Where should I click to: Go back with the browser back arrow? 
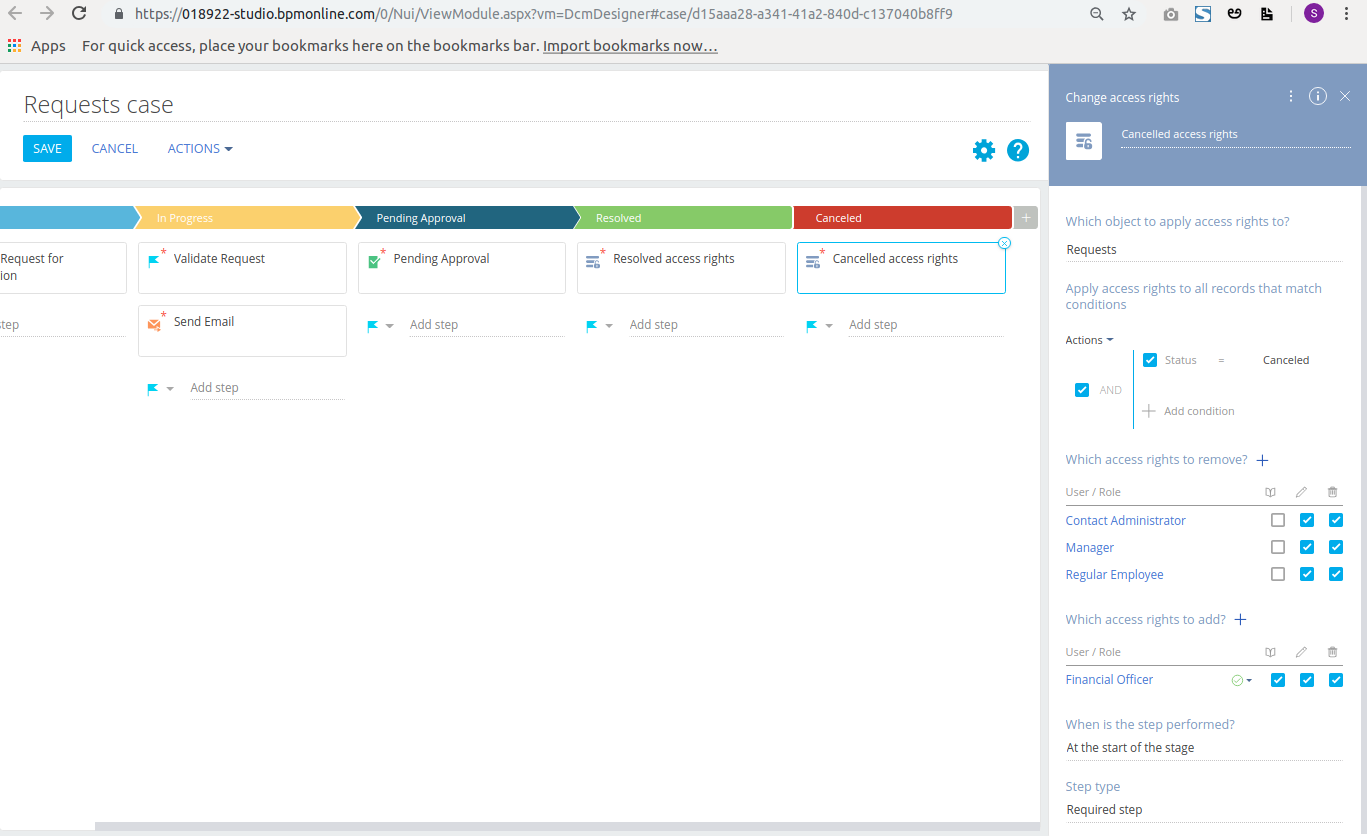[x=14, y=14]
